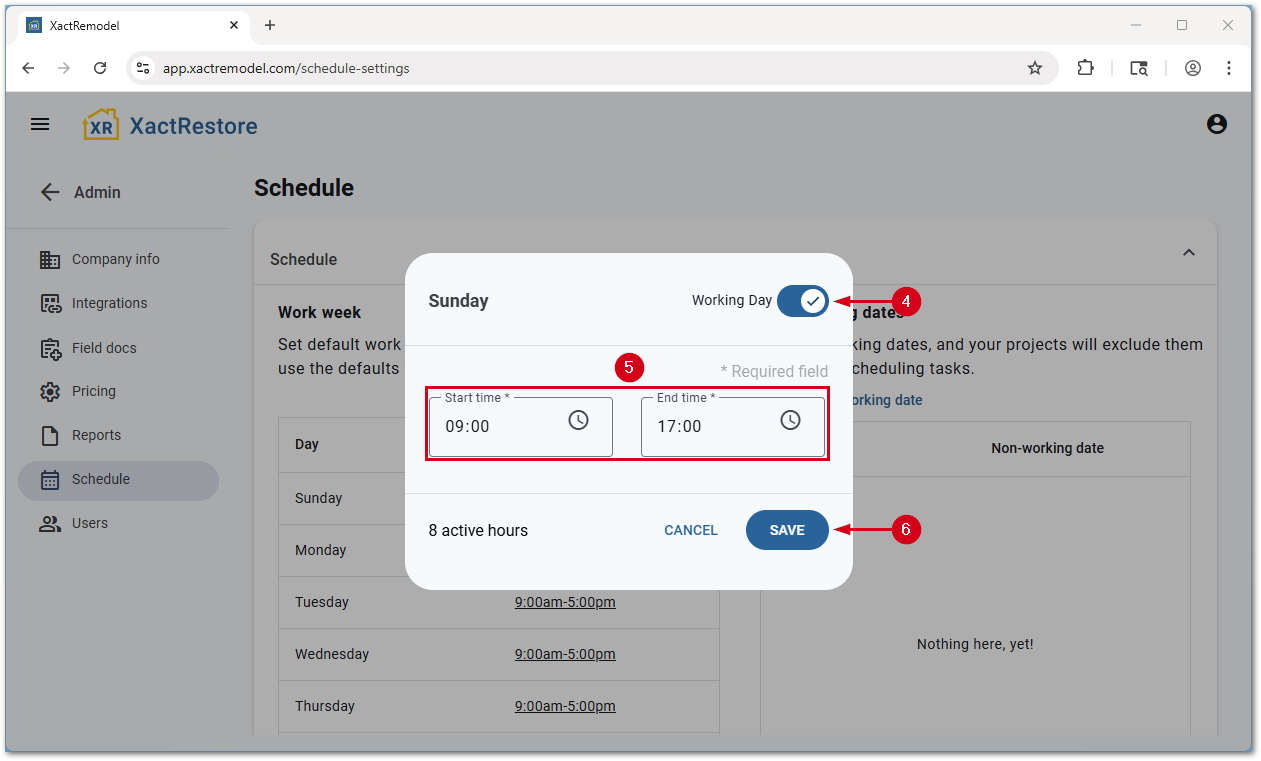Click the Start time clock icon
Image resolution: width=1261 pixels, height=761 pixels.
pos(578,421)
